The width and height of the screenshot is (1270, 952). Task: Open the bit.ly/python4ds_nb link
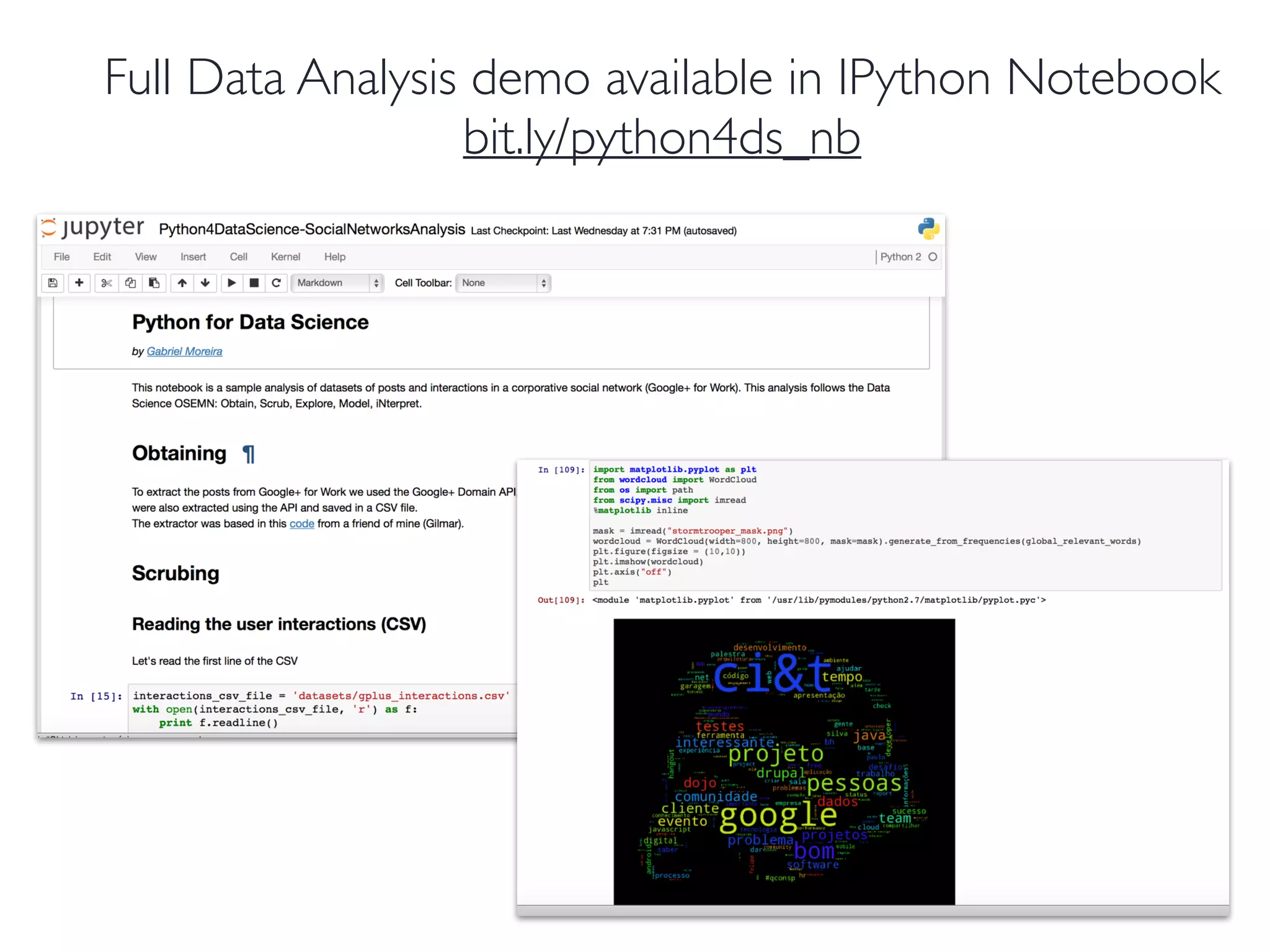click(x=662, y=138)
